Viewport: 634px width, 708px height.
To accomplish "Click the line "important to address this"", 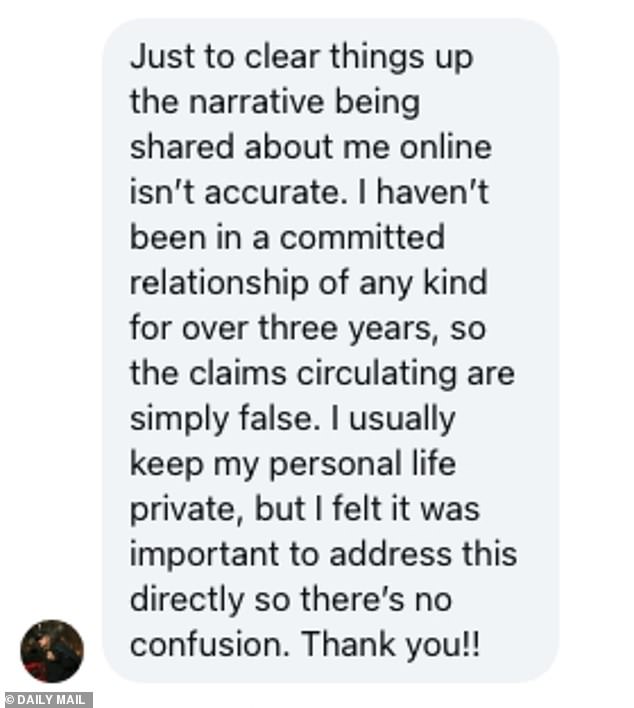I will point(323,553).
